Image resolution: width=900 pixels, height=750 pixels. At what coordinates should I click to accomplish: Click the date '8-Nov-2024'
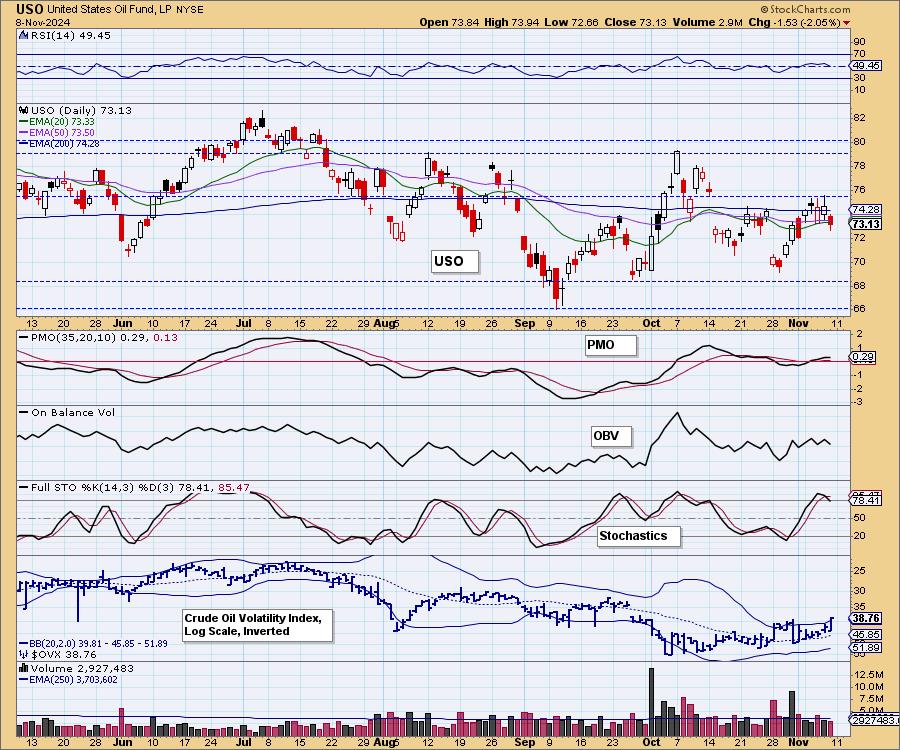click(x=43, y=22)
